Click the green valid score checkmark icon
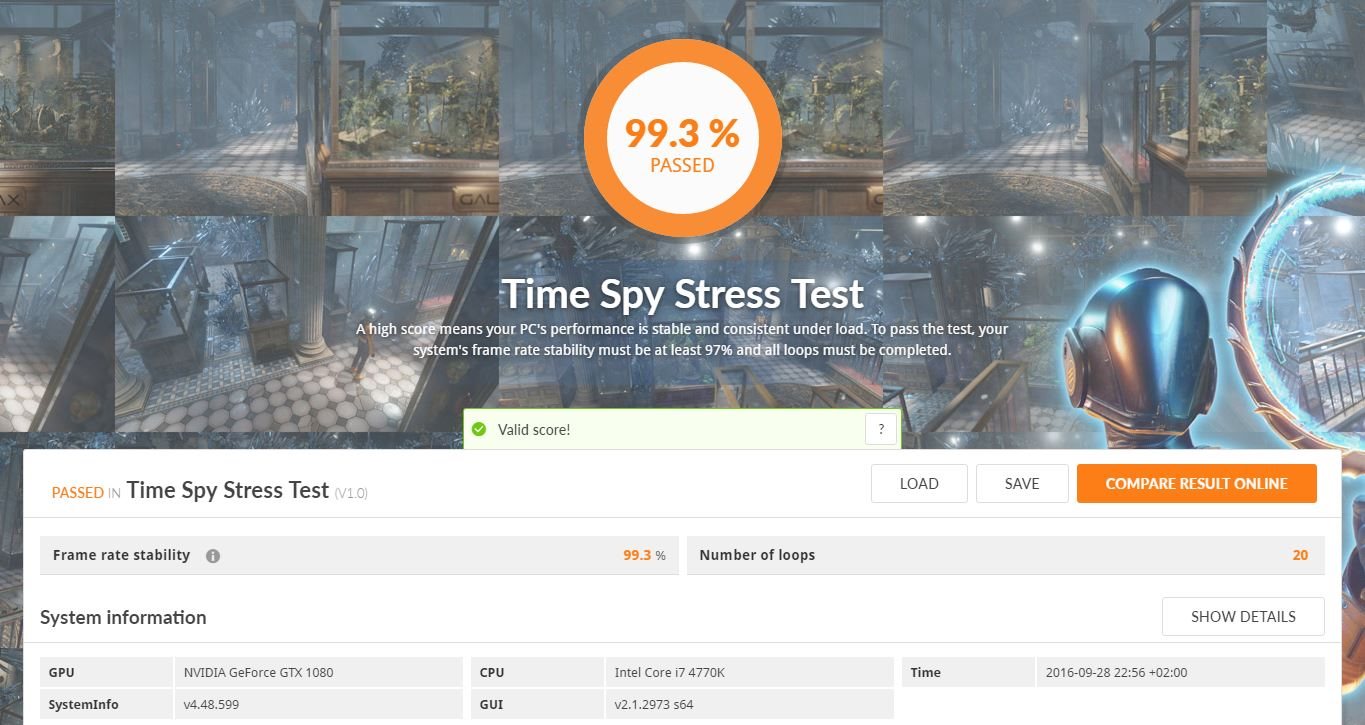Screen dimensions: 1365x725 pos(479,430)
